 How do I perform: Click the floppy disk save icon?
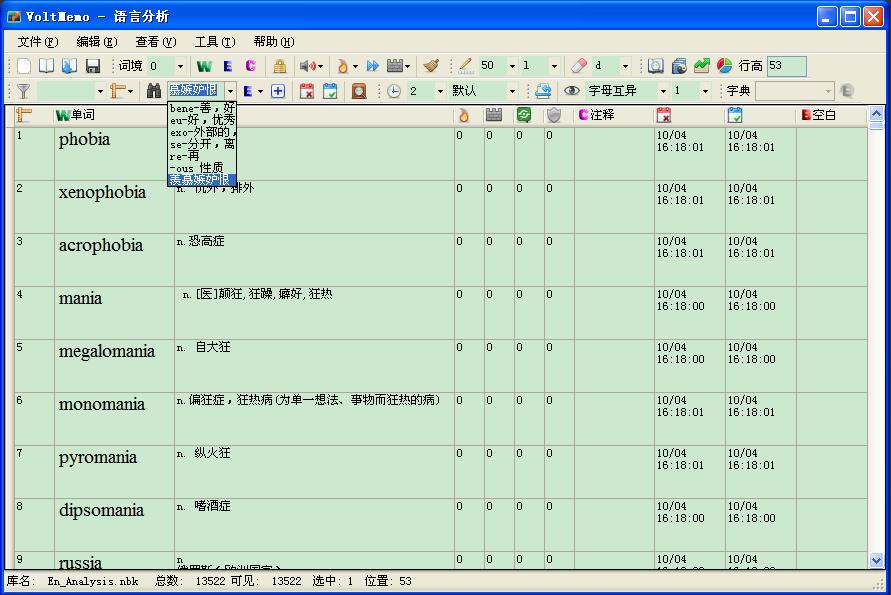pos(93,66)
